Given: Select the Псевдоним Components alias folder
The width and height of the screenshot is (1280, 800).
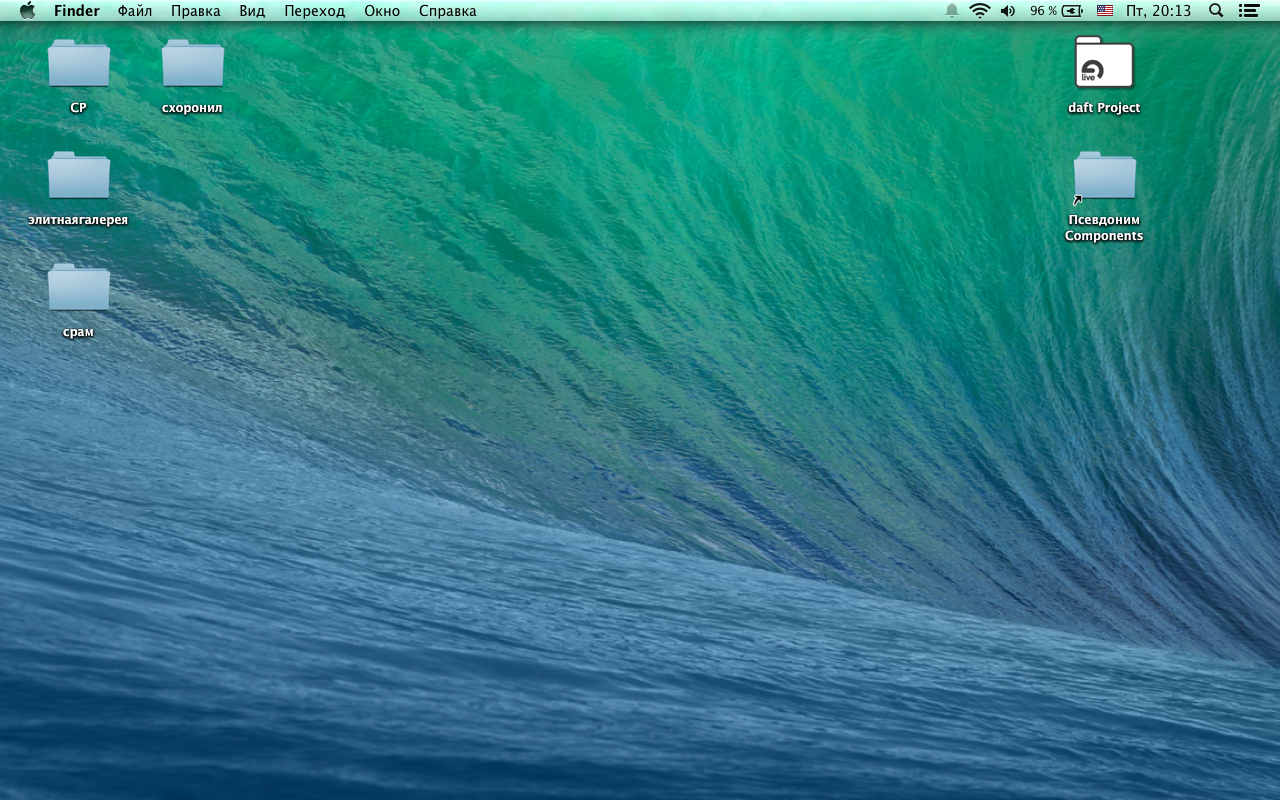Looking at the screenshot, I should coord(1104,176).
